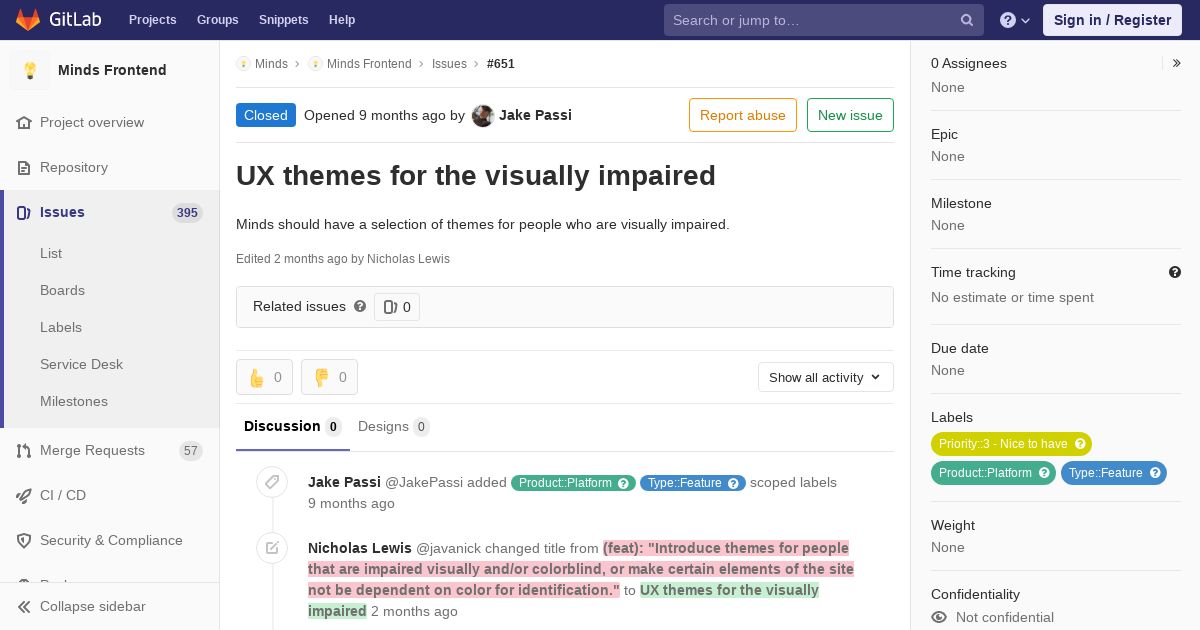Screen dimensions: 1200x630
Task: Click the Time tracking help icon
Action: 1175,272
